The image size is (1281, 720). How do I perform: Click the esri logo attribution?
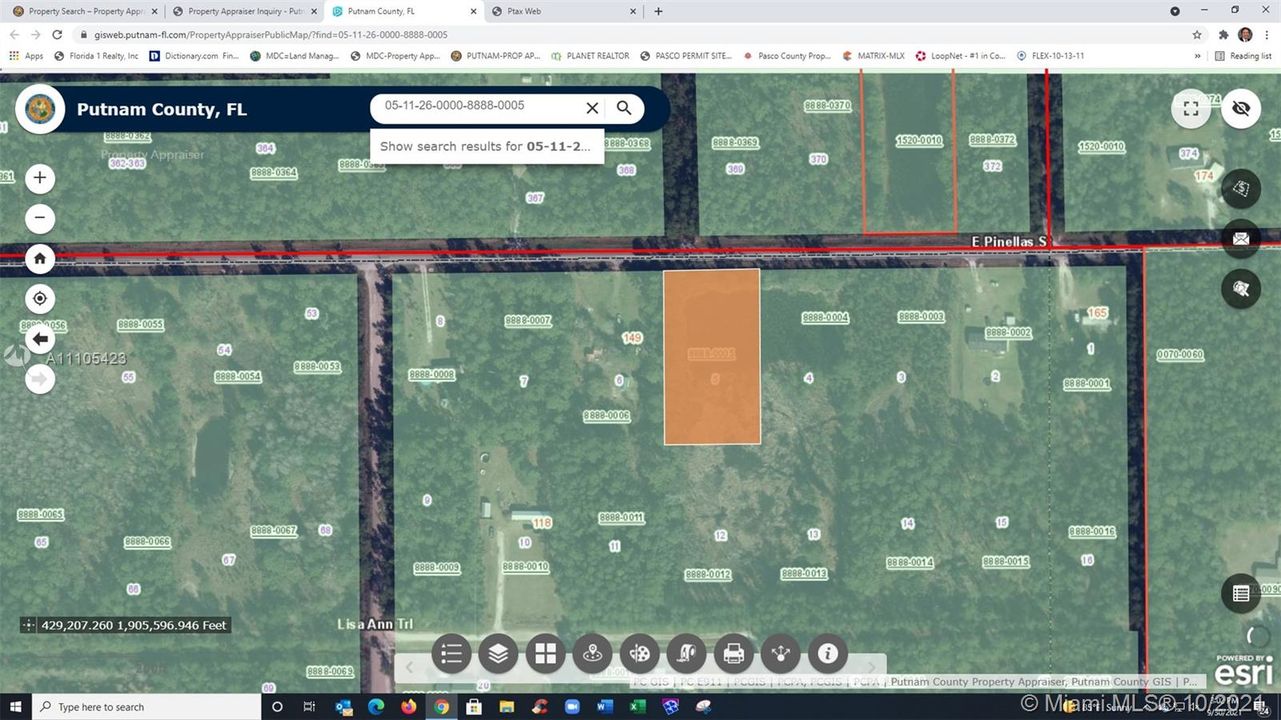(1243, 673)
